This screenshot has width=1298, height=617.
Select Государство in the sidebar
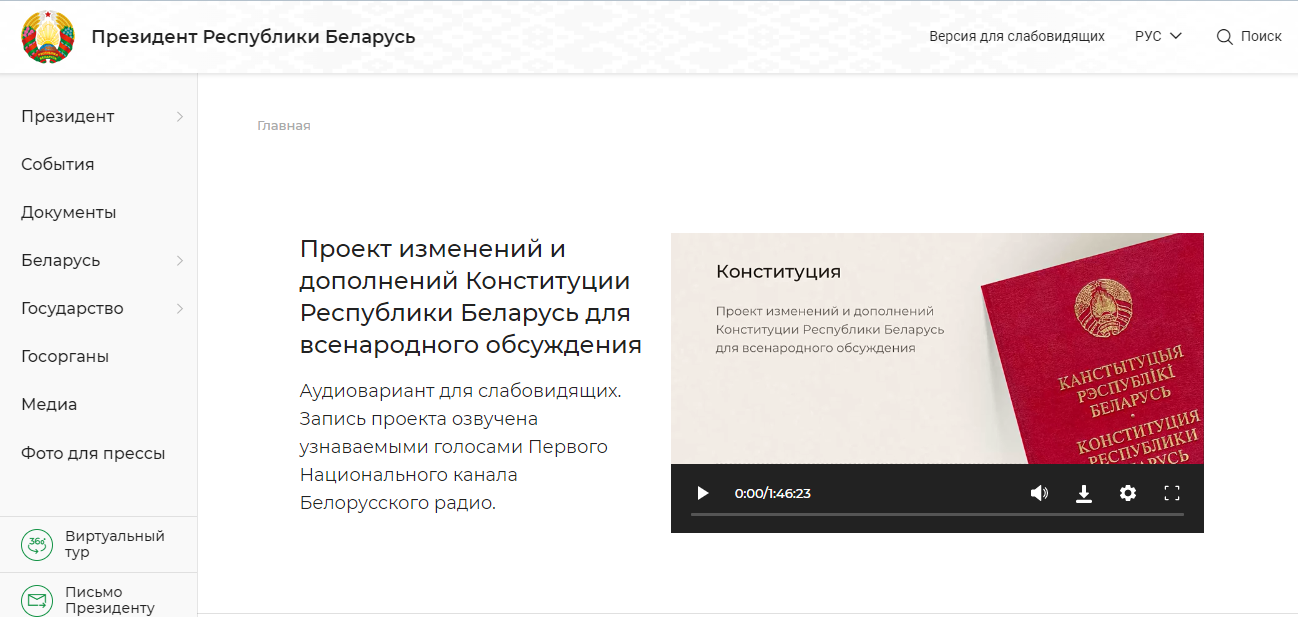coord(72,308)
